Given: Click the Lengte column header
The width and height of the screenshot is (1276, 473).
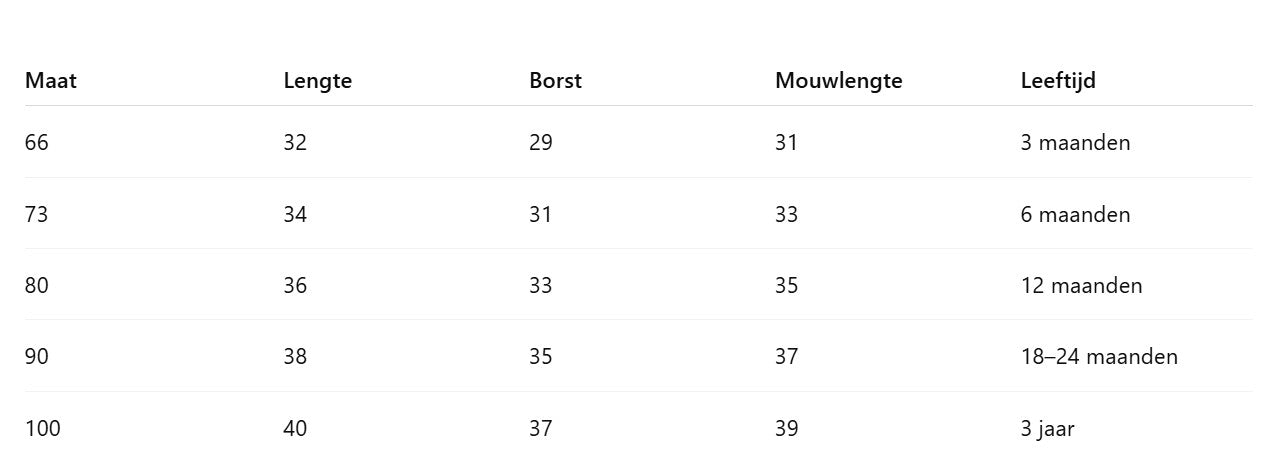Looking at the screenshot, I should pos(317,81).
